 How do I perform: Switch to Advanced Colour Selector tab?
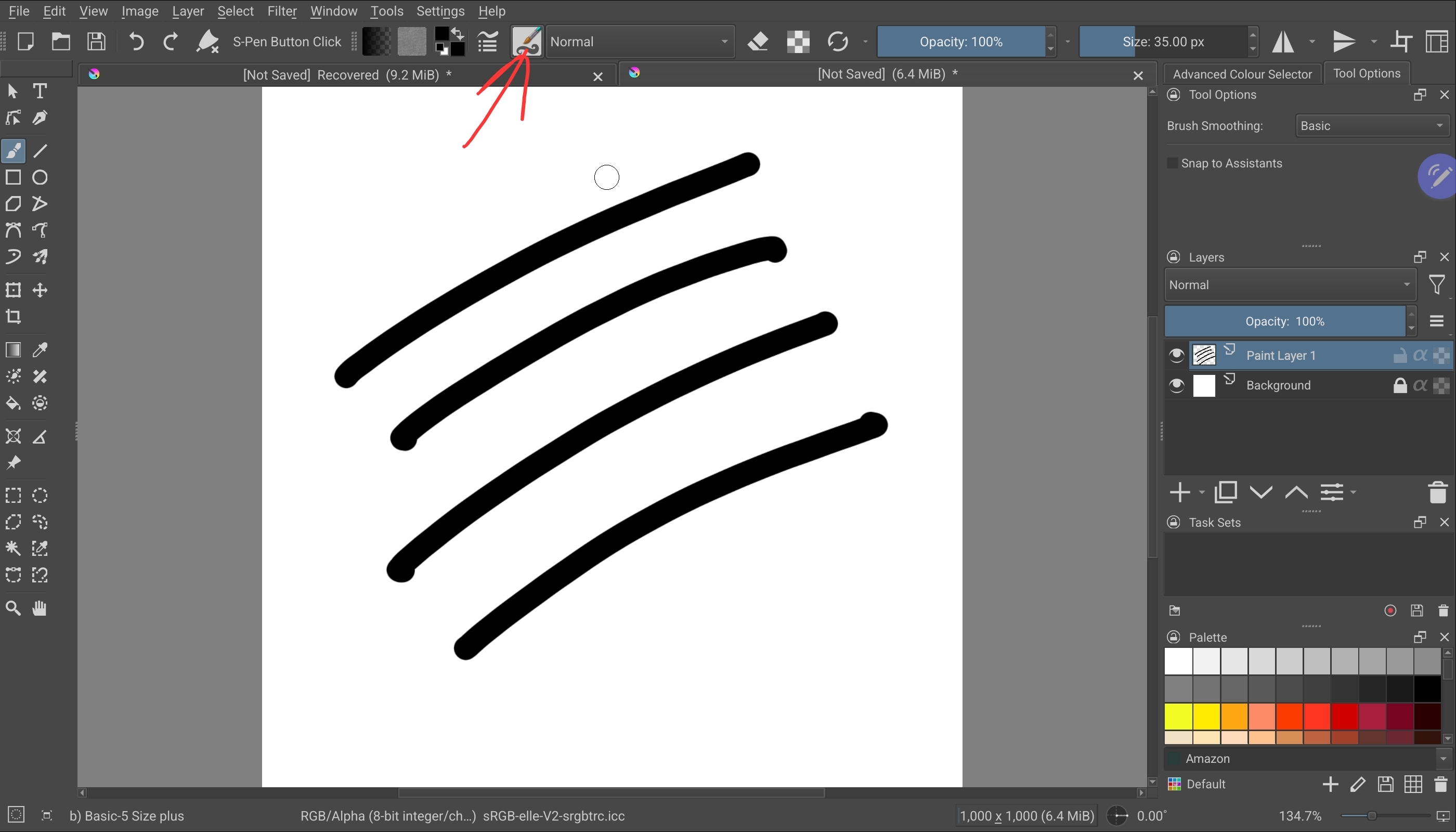coord(1242,74)
